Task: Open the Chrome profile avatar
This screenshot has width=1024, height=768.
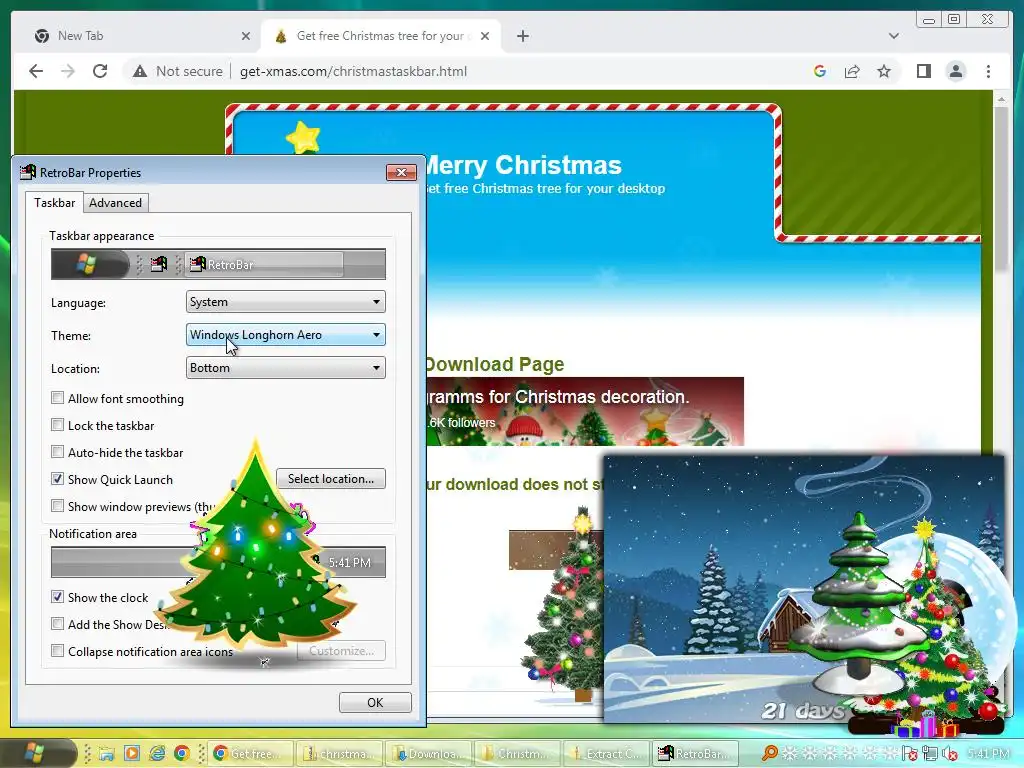Action: [956, 71]
